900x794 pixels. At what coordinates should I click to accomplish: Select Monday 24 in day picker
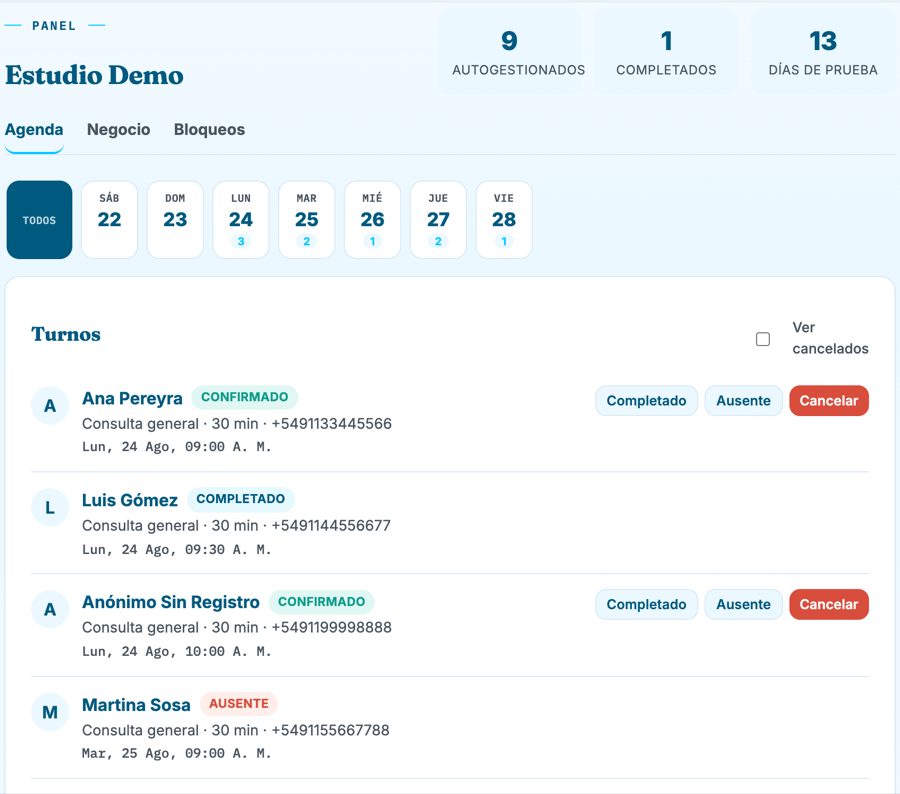[x=241, y=220]
